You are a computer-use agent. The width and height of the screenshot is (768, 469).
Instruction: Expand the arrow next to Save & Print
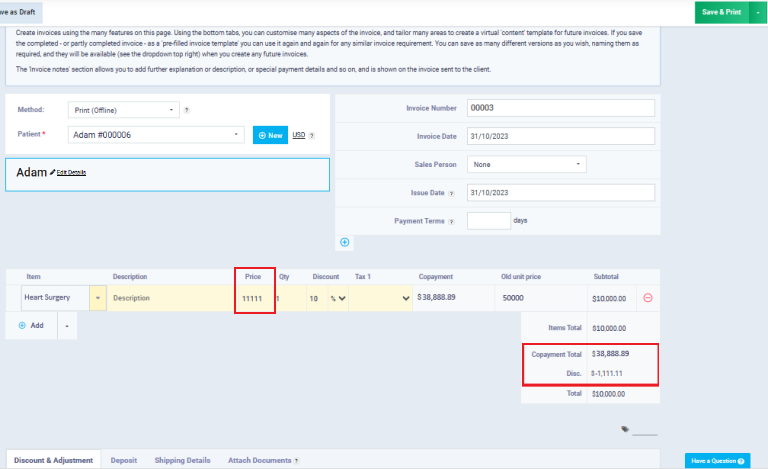(758, 12)
